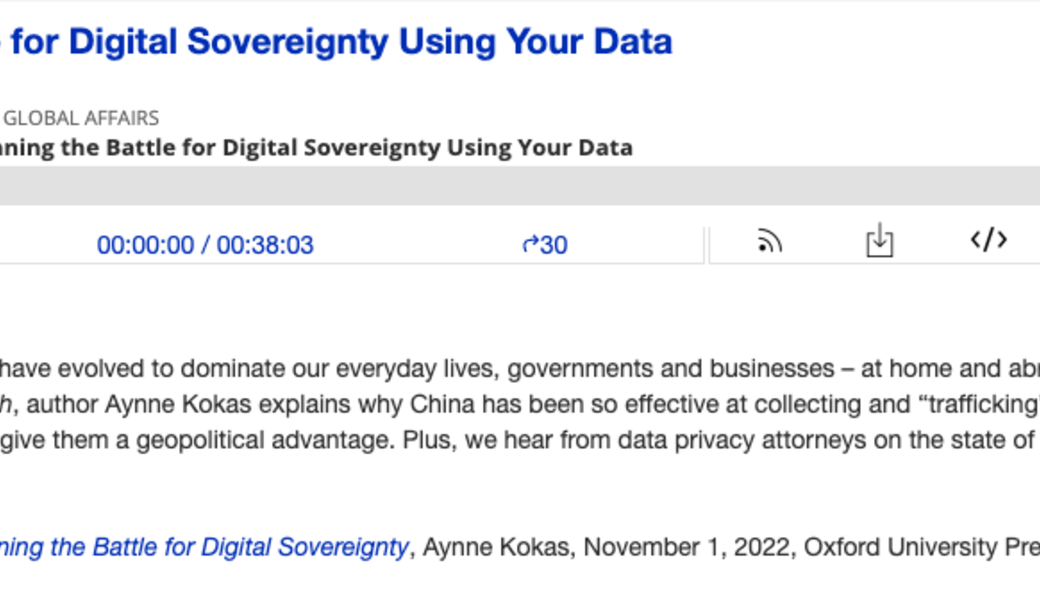Image resolution: width=1040 pixels, height=602 pixels.
Task: Open the podcast RSS feed icon
Action: pos(768,241)
